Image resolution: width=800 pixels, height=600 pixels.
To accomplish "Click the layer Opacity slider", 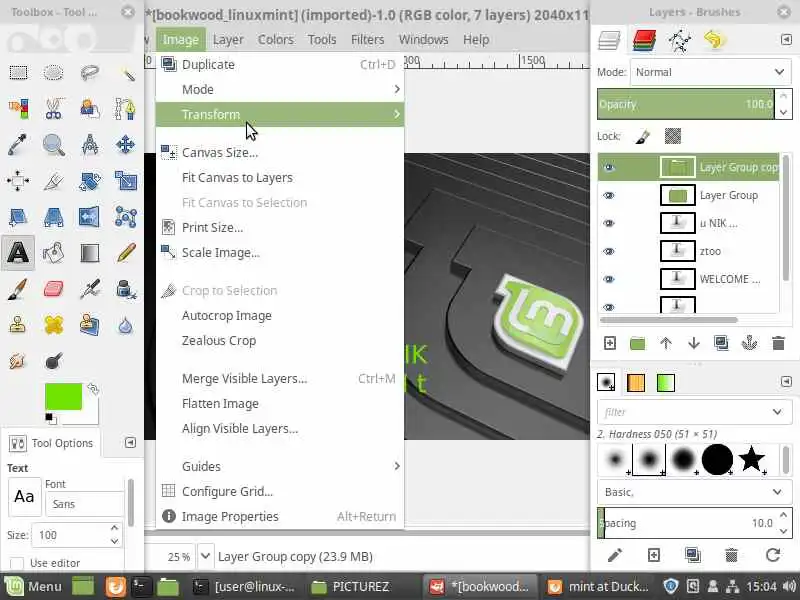I will (686, 104).
